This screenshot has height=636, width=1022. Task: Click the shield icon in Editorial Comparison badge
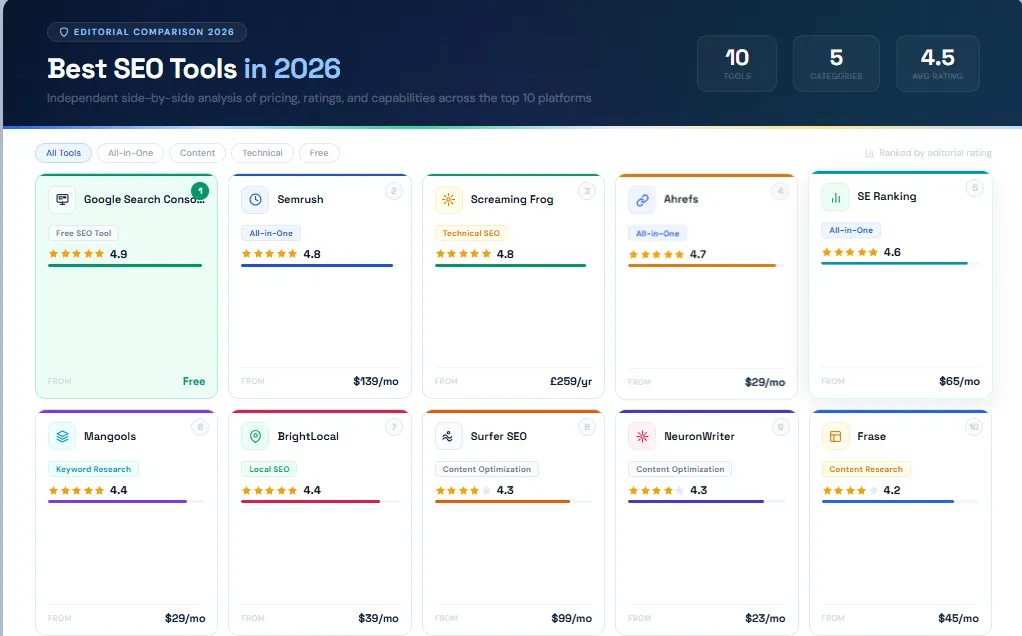[64, 32]
